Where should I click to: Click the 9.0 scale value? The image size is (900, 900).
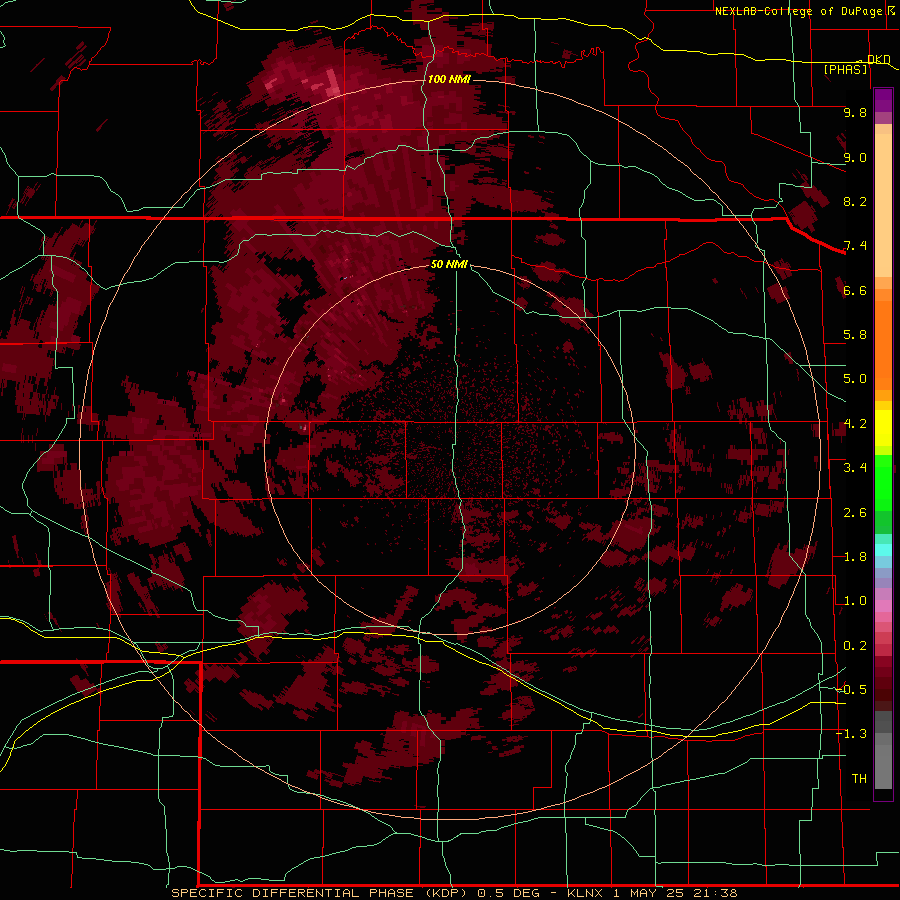pyautogui.click(x=855, y=157)
